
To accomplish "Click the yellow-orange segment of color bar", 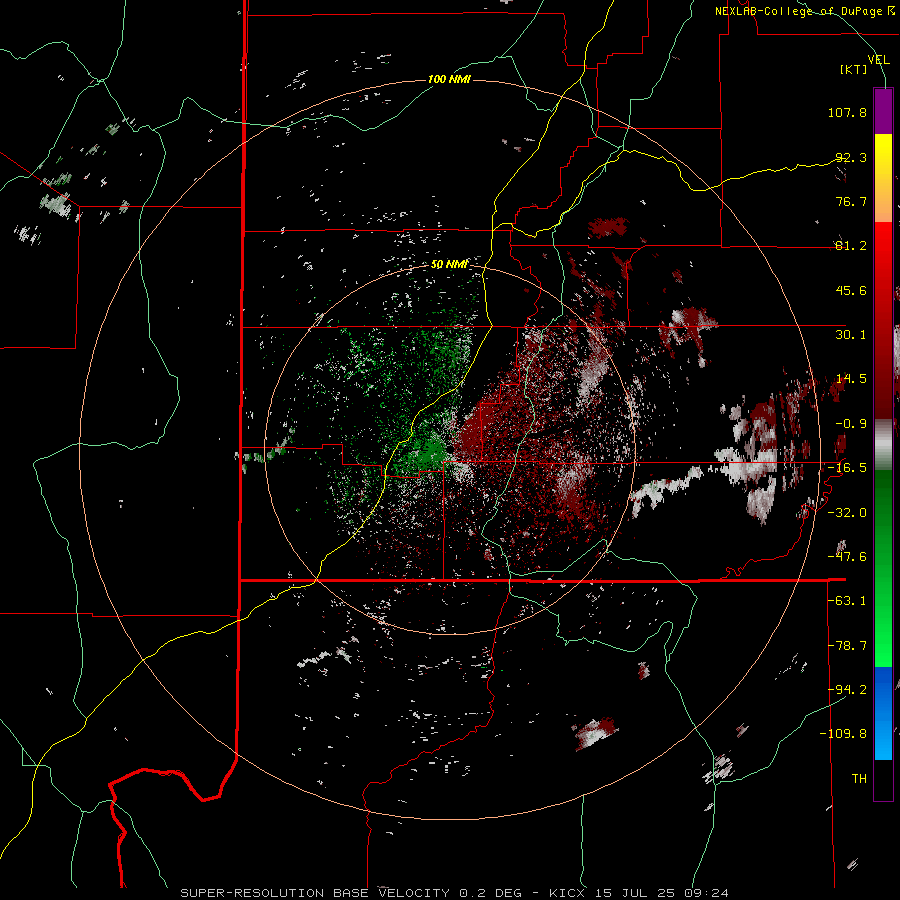I will (883, 178).
